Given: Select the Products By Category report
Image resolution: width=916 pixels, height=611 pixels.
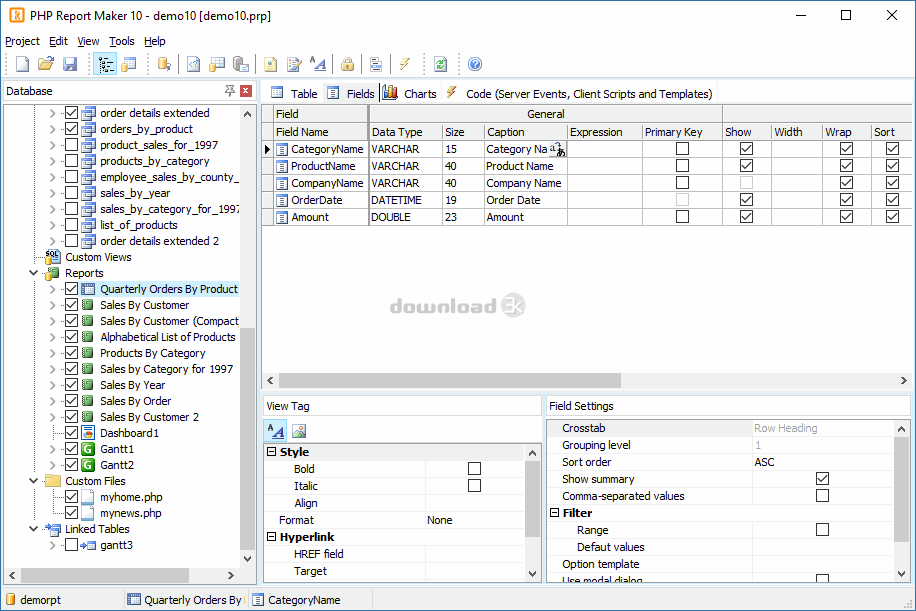Looking at the screenshot, I should coord(152,353).
